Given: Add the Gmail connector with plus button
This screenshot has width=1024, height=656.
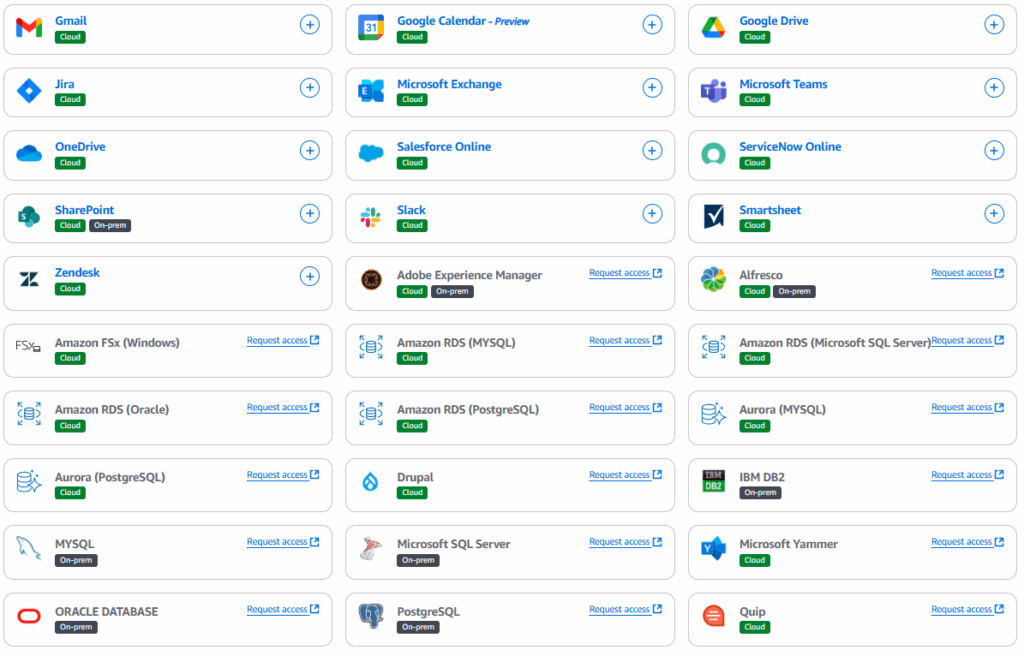Looking at the screenshot, I should pyautogui.click(x=310, y=25).
